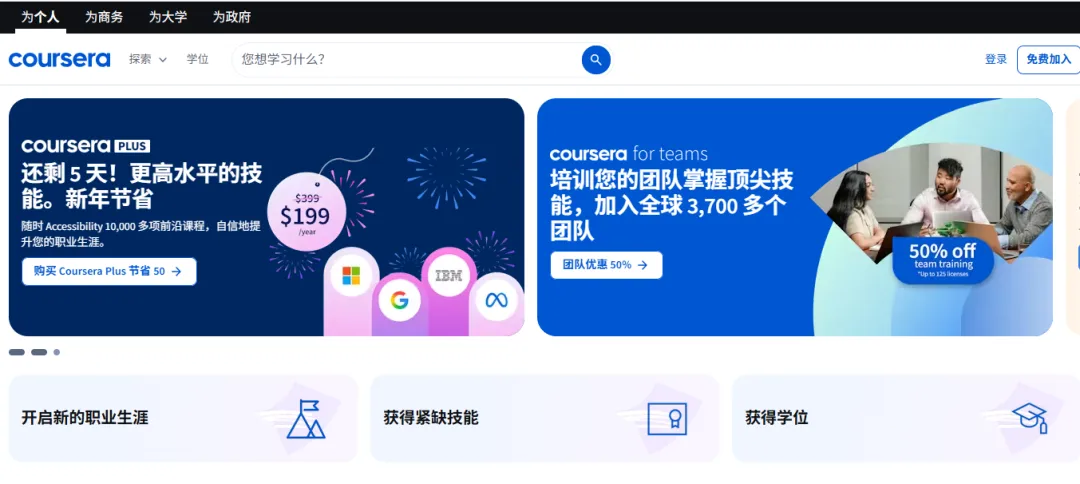This screenshot has width=1080, height=484.
Task: Open the 为政府 tab
Action: coord(231,17)
